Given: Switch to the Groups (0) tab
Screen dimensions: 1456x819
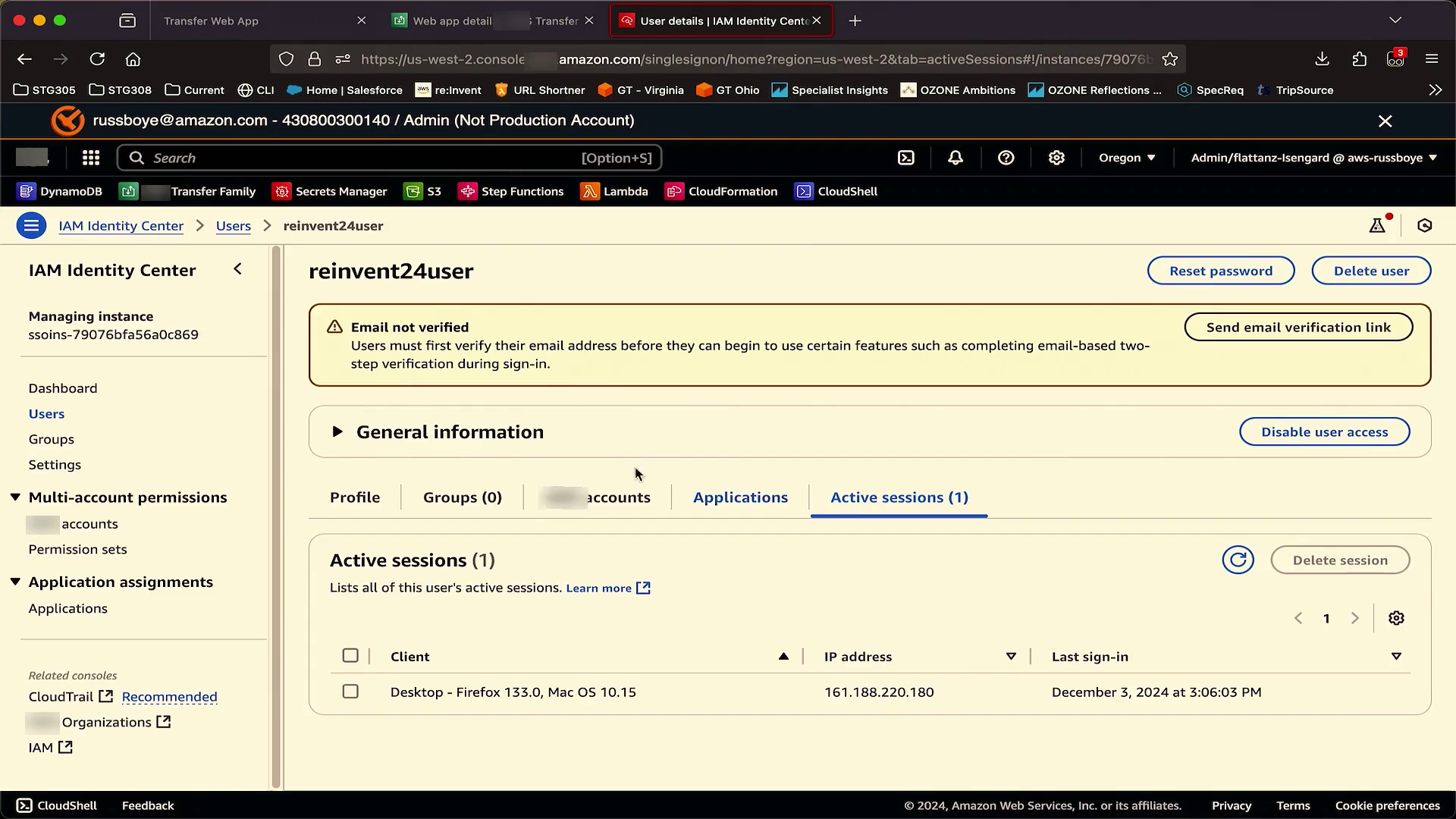Looking at the screenshot, I should (x=463, y=497).
